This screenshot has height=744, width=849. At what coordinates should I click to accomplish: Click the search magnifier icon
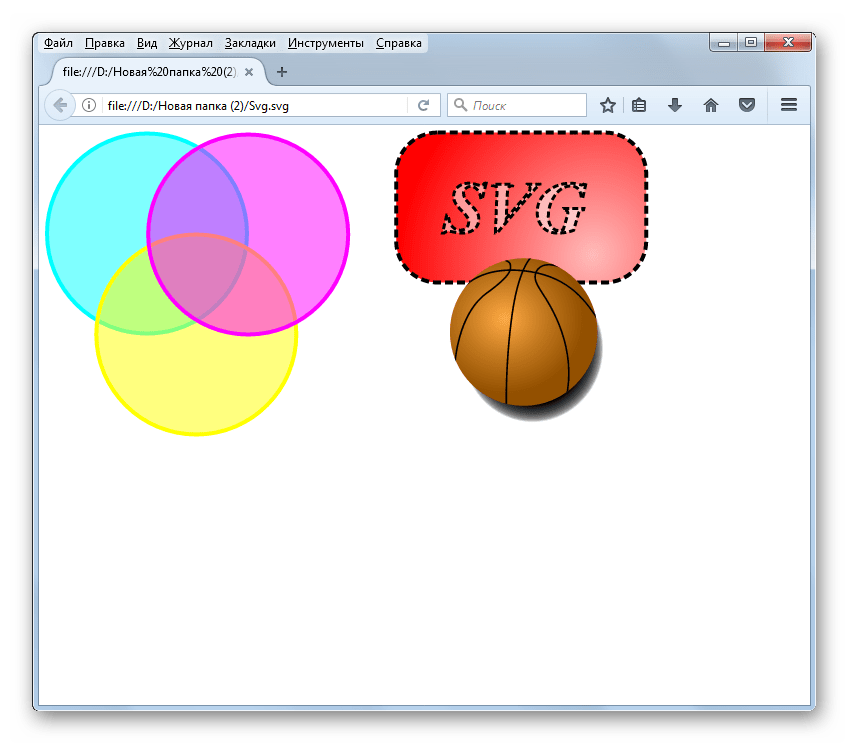pos(461,105)
